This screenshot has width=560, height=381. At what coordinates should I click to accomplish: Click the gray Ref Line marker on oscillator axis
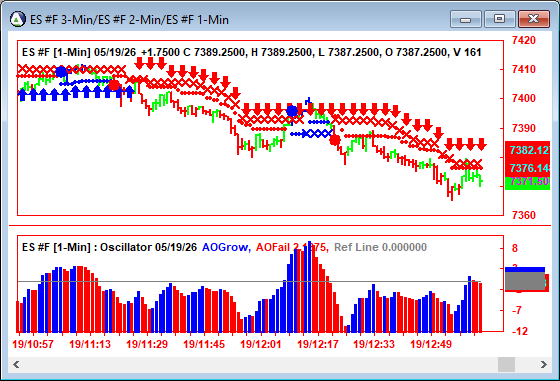525,281
